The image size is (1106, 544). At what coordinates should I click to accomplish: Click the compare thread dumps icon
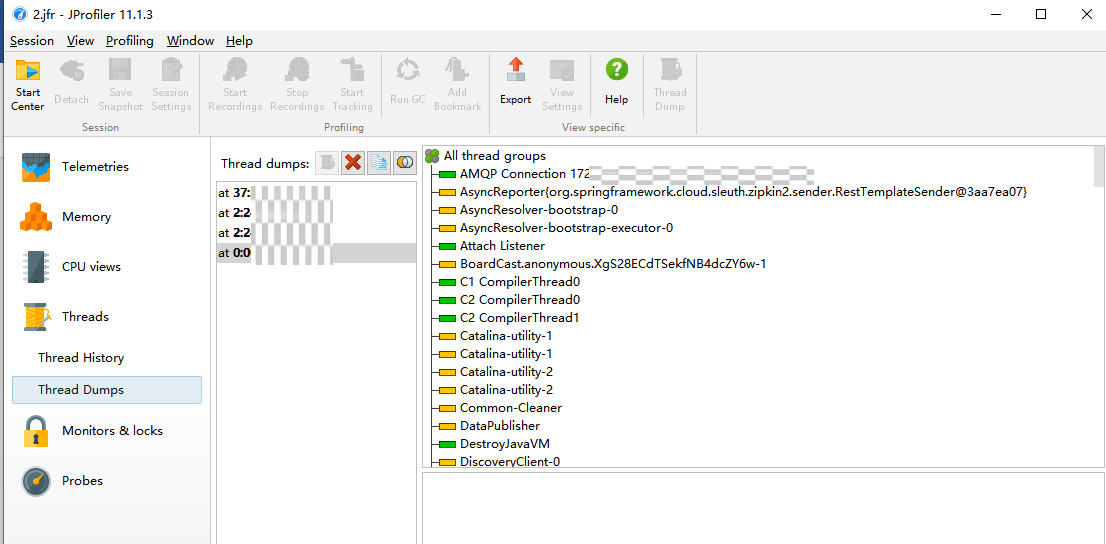coord(404,162)
